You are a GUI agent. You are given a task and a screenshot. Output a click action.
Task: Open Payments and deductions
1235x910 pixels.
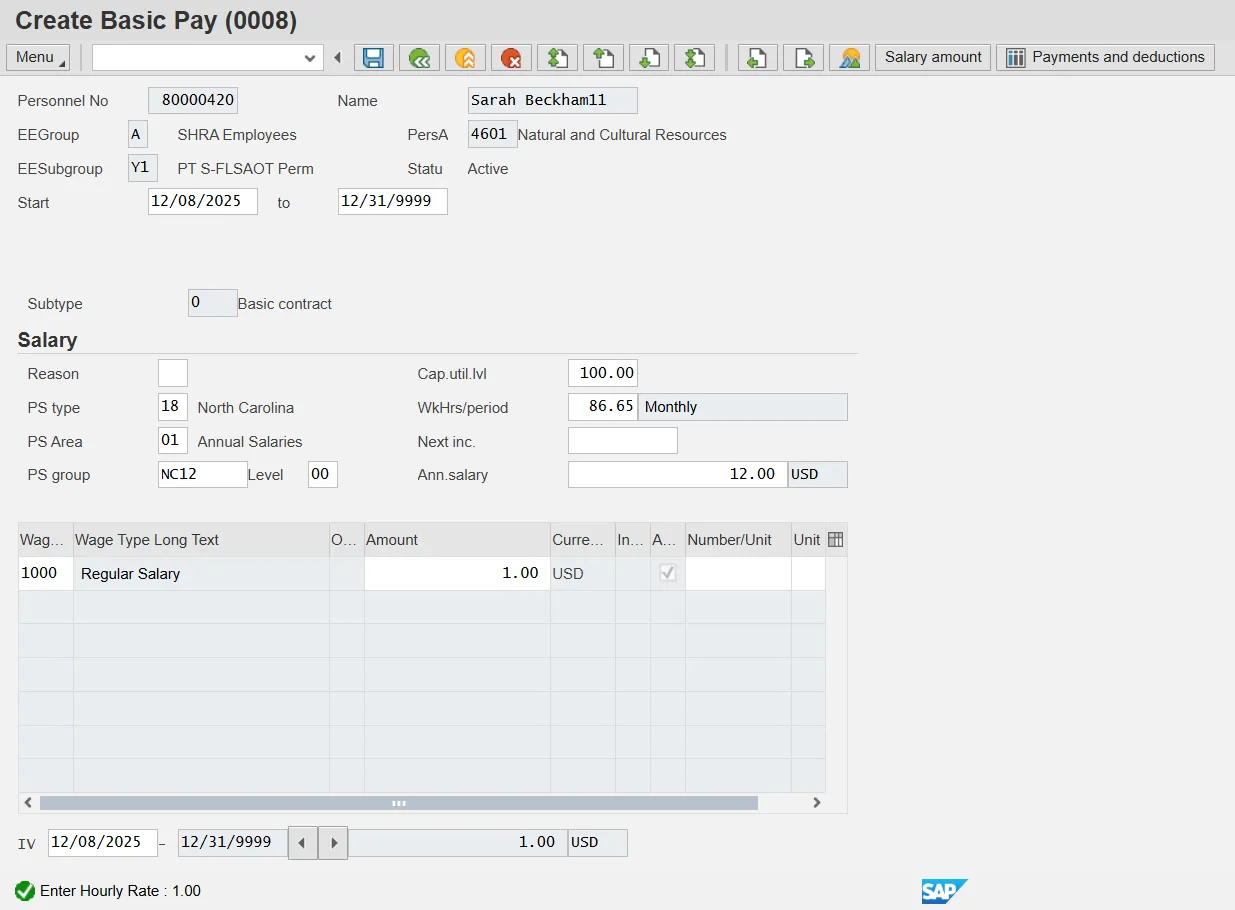1105,58
